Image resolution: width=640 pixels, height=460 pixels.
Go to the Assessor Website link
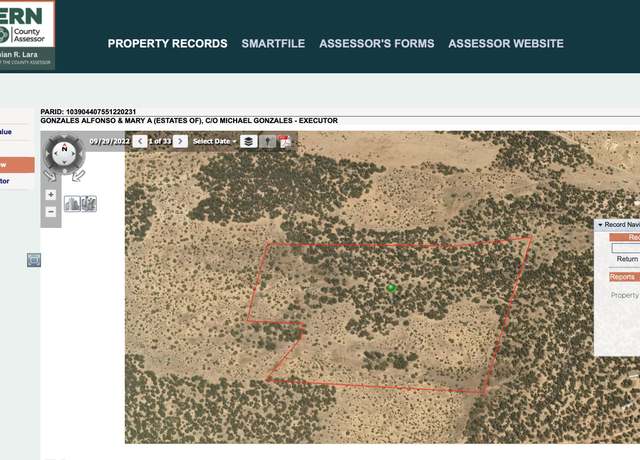(506, 44)
